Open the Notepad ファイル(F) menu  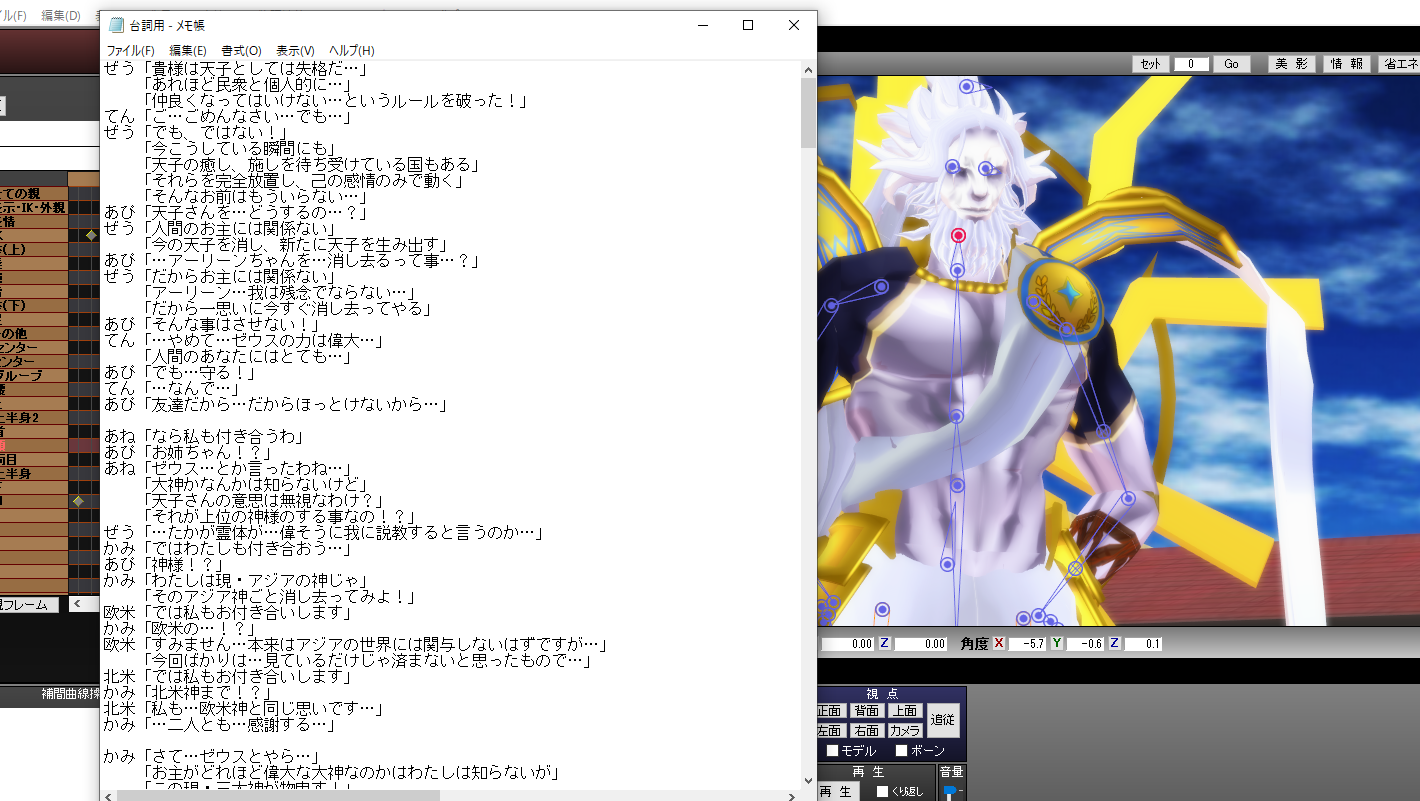coord(131,51)
